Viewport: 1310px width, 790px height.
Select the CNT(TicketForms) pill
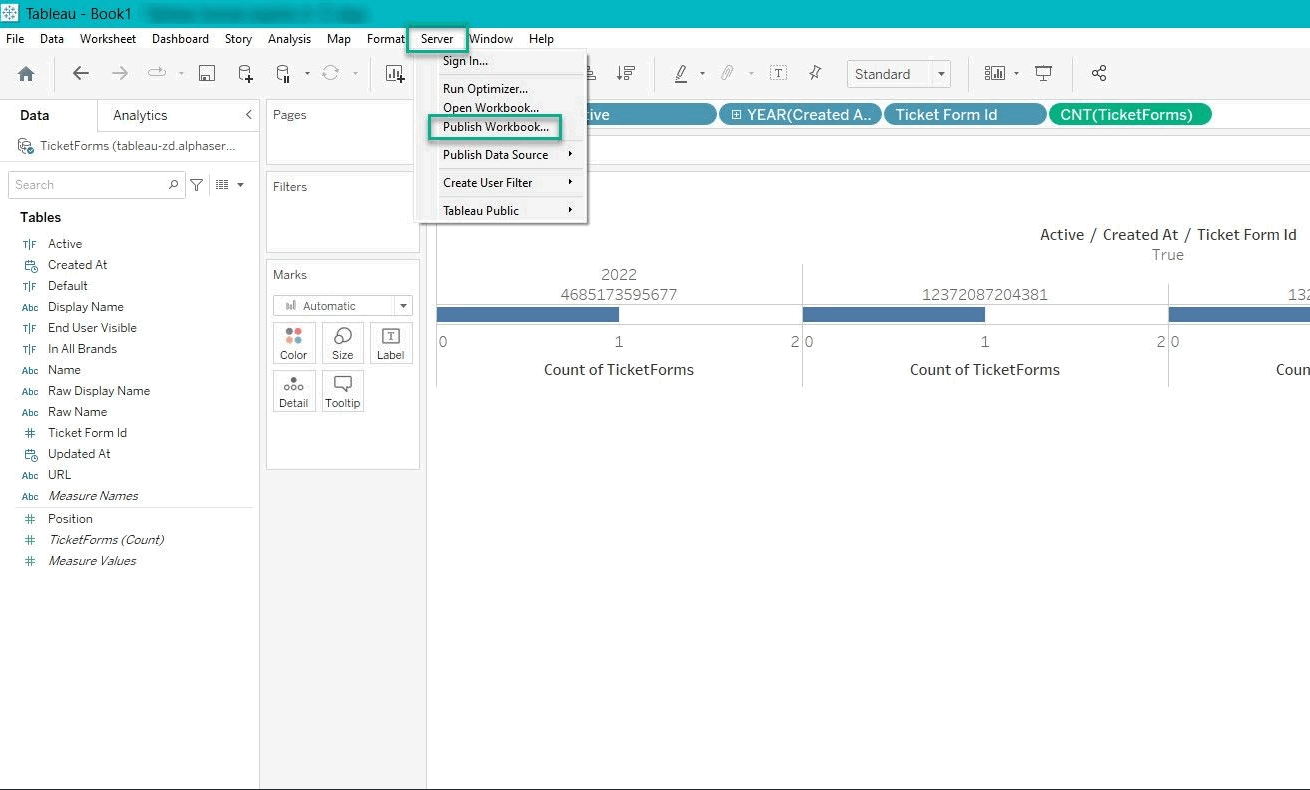click(x=1130, y=114)
